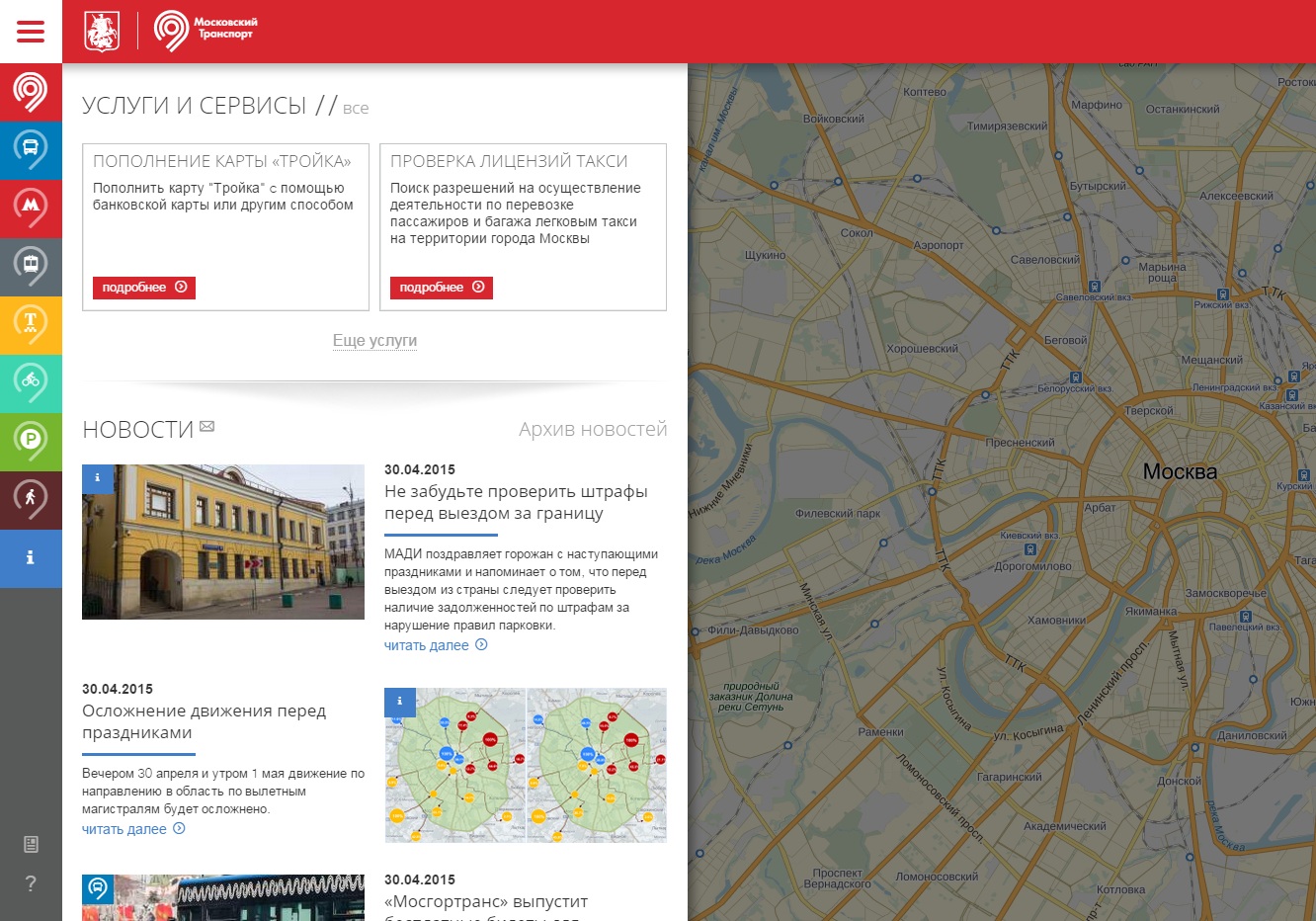Viewport: 1316px width, 921px height.
Task: Select the bus transport sidebar icon
Action: 31,150
